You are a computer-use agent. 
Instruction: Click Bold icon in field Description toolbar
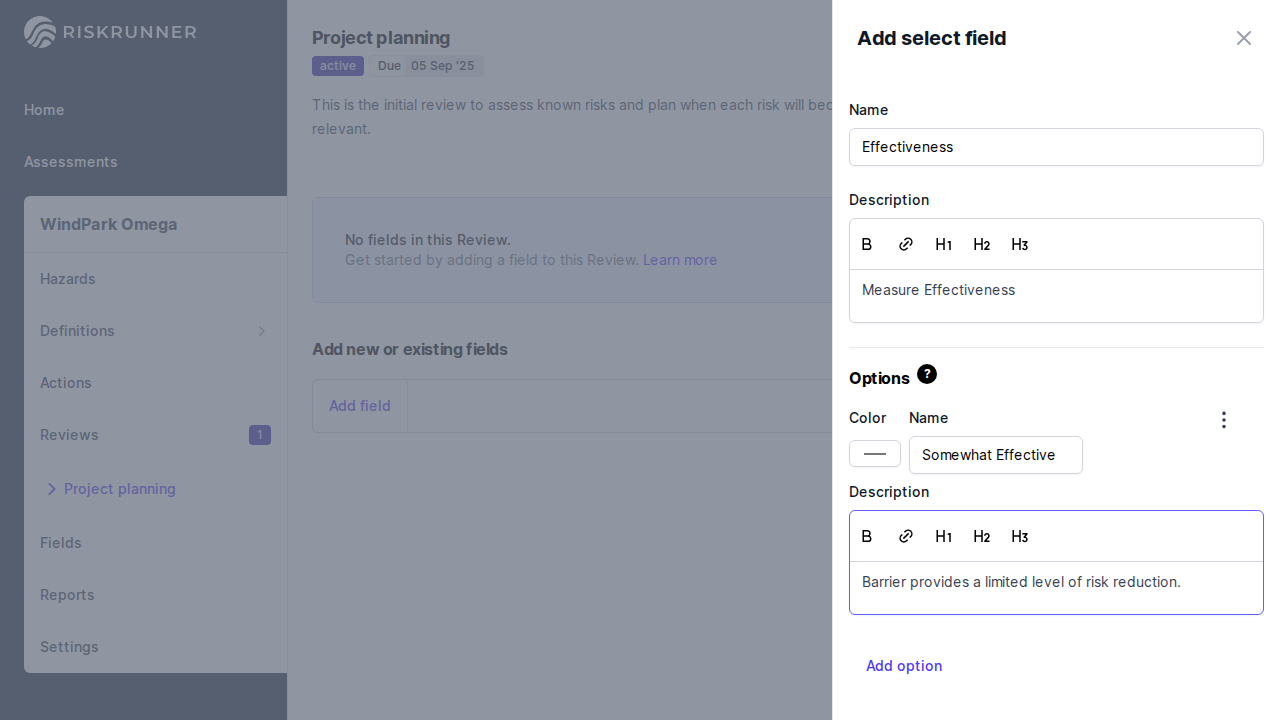pyautogui.click(x=867, y=245)
